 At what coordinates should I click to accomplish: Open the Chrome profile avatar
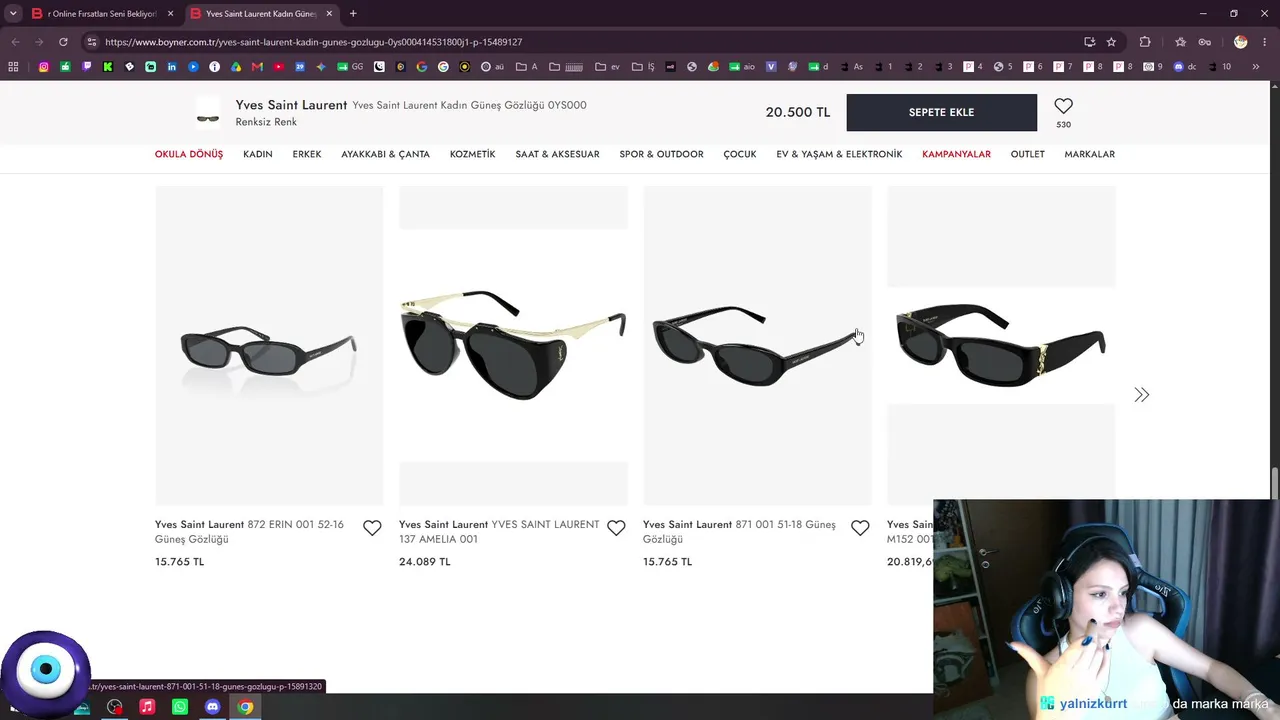(x=1241, y=42)
